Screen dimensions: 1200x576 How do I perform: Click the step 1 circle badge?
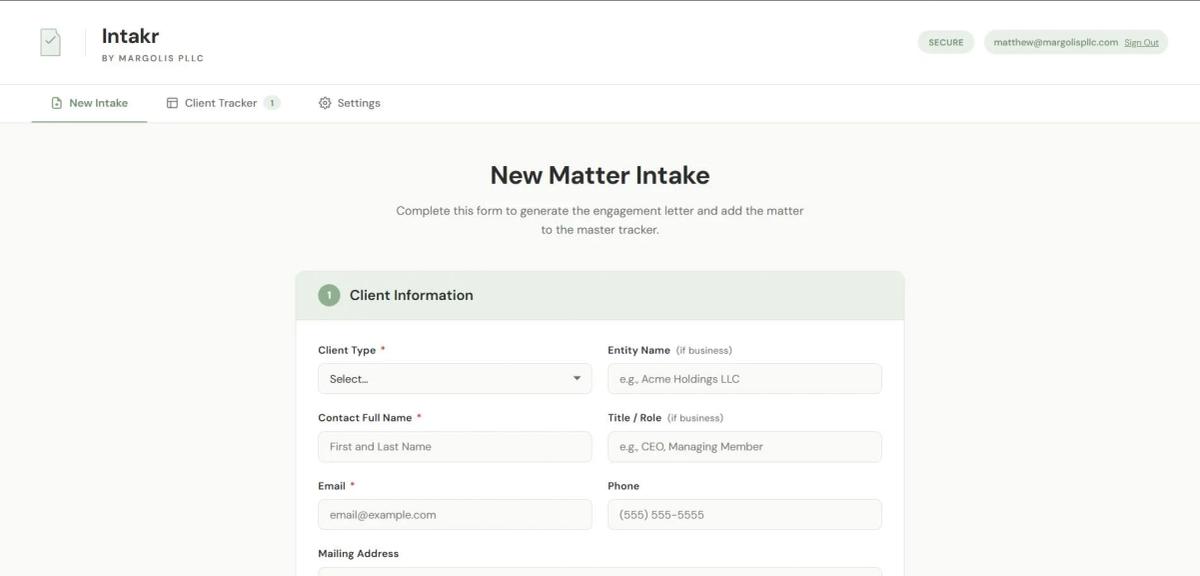coord(329,295)
